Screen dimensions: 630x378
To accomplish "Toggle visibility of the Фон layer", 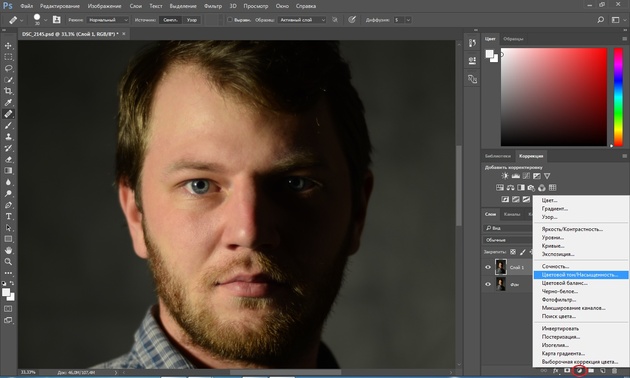I will tap(488, 284).
